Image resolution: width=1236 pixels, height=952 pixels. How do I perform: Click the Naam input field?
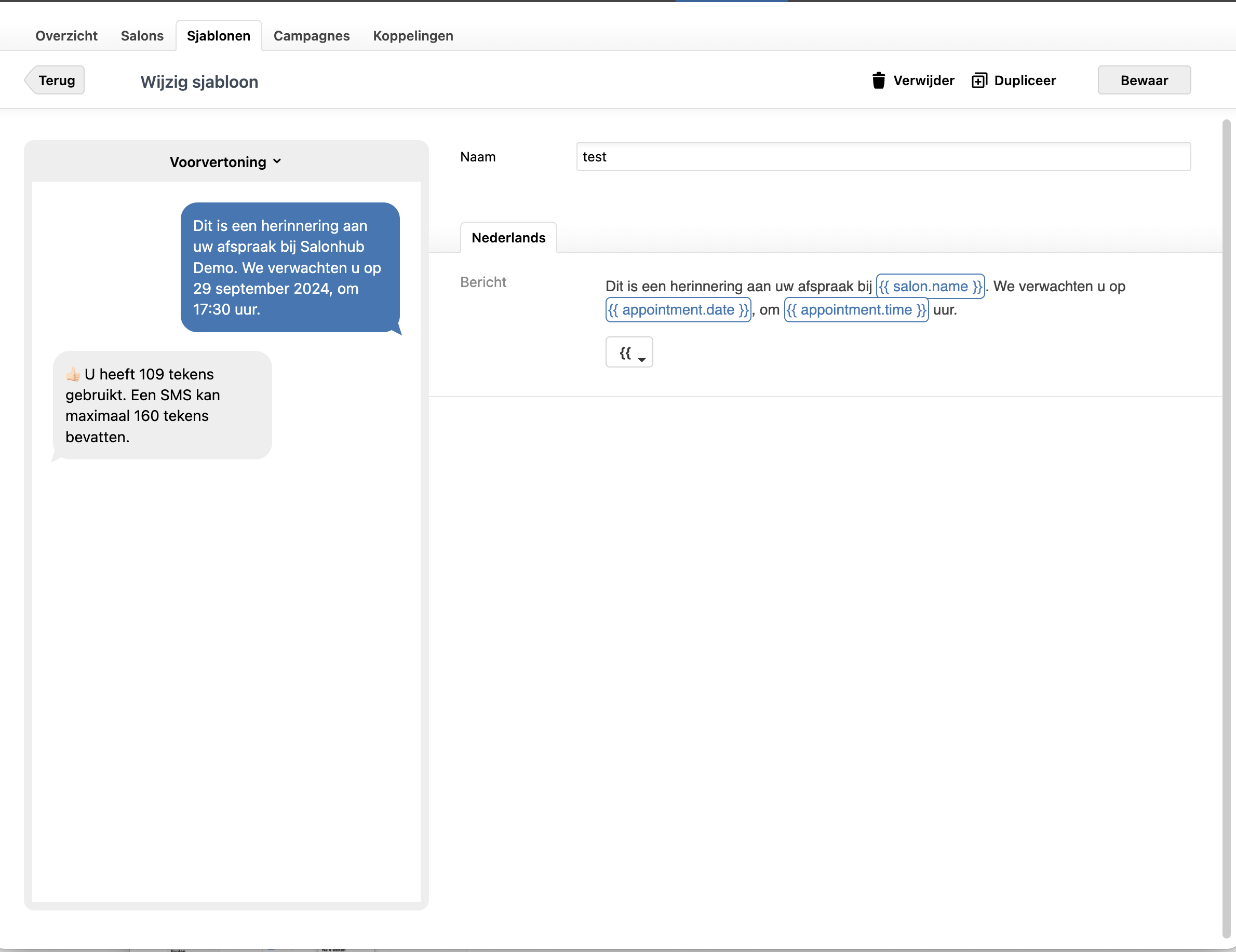coord(883,157)
